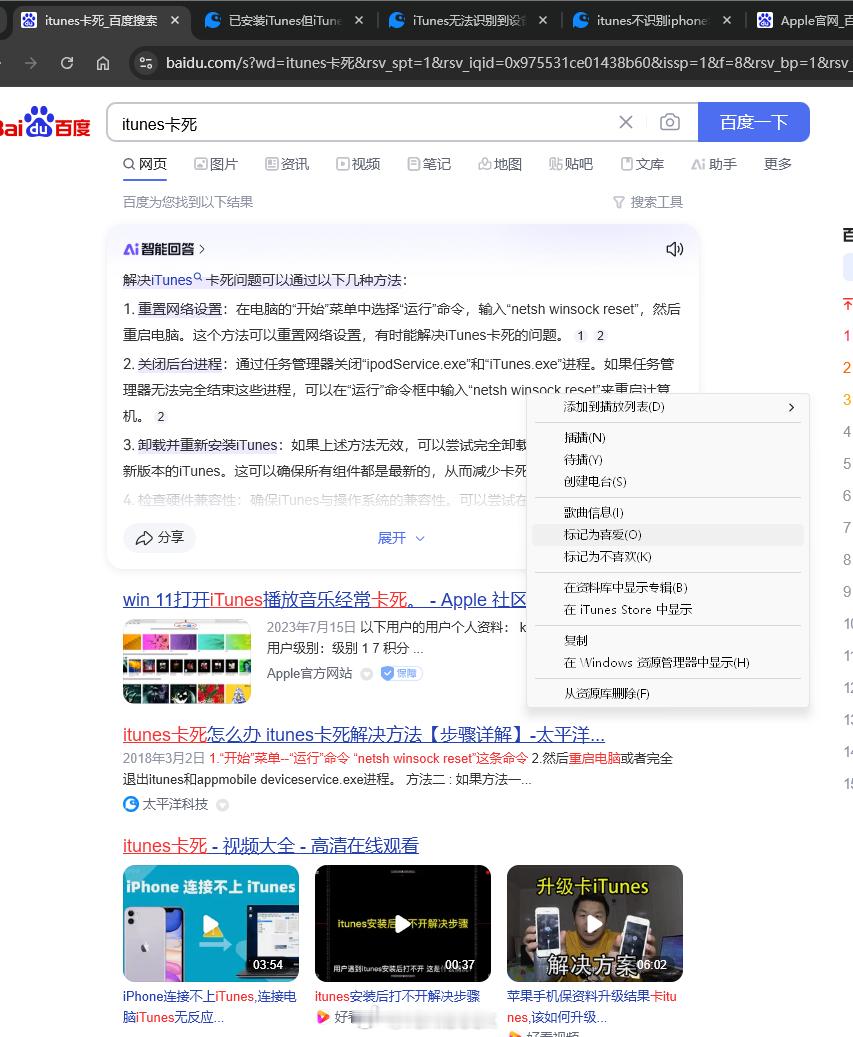Choose 在资料库中显示专辑(B) menu item
The height and width of the screenshot is (1037, 853).
pyautogui.click(x=668, y=587)
